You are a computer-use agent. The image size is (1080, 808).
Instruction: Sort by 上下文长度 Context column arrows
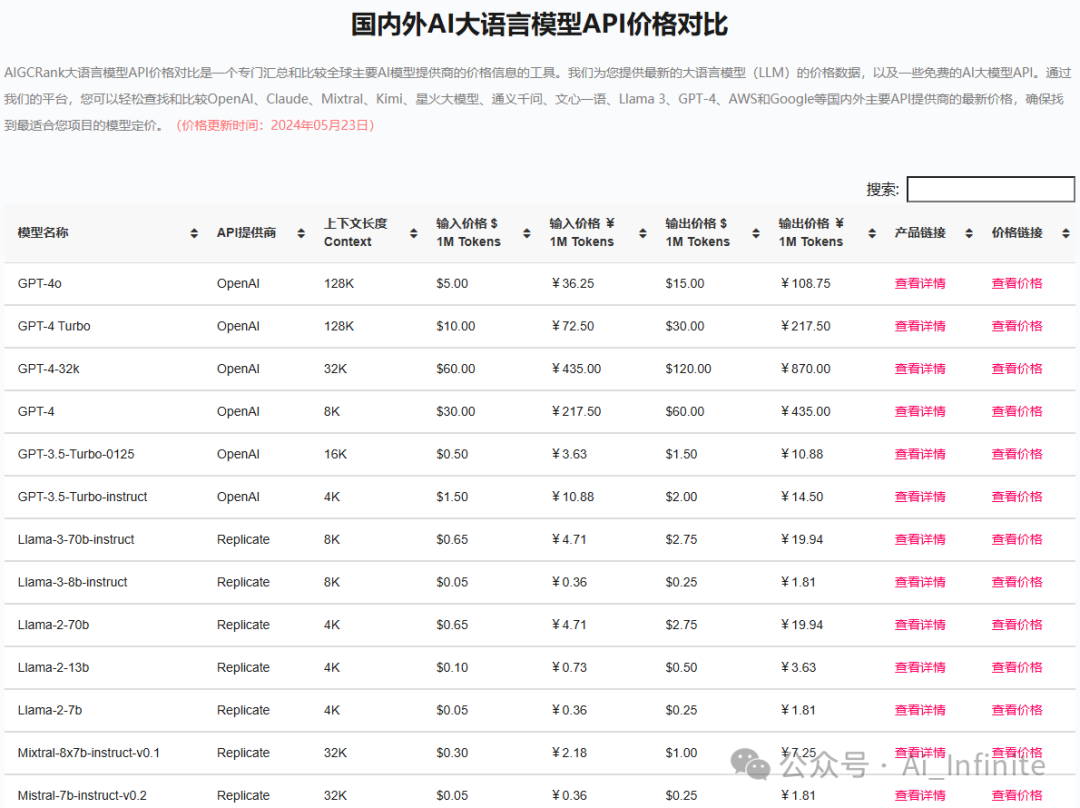coord(413,234)
